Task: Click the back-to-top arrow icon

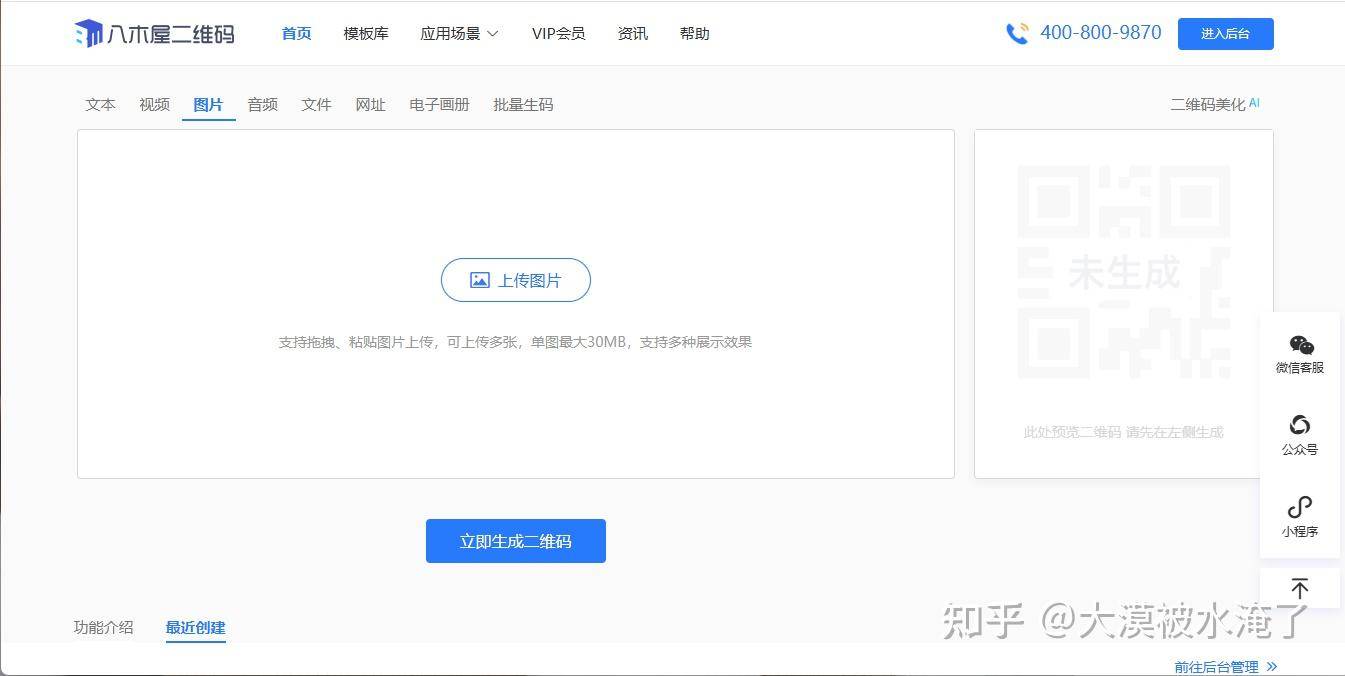Action: [x=1300, y=588]
